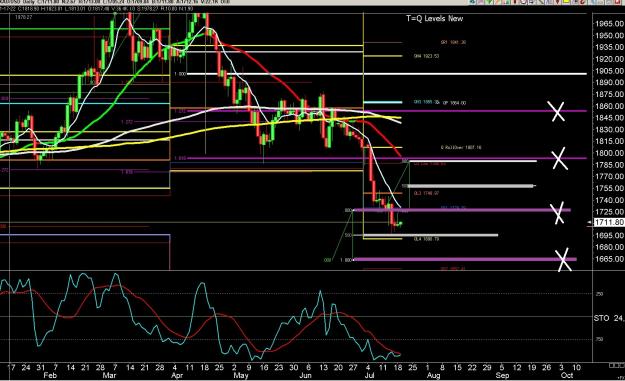This screenshot has width=625, height=381.
Task: Click the OL3 1746.97 level label
Action: pos(426,193)
